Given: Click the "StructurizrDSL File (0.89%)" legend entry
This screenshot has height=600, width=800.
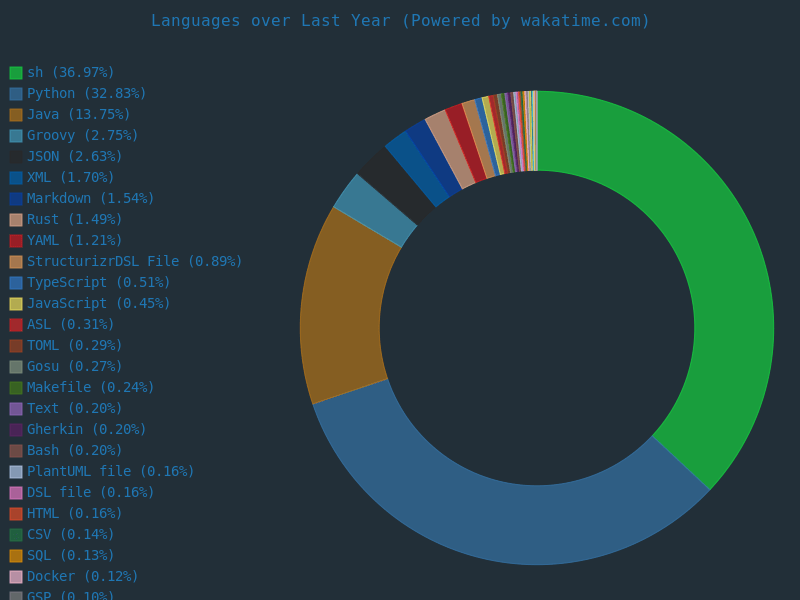Looking at the screenshot, I should [x=134, y=262].
